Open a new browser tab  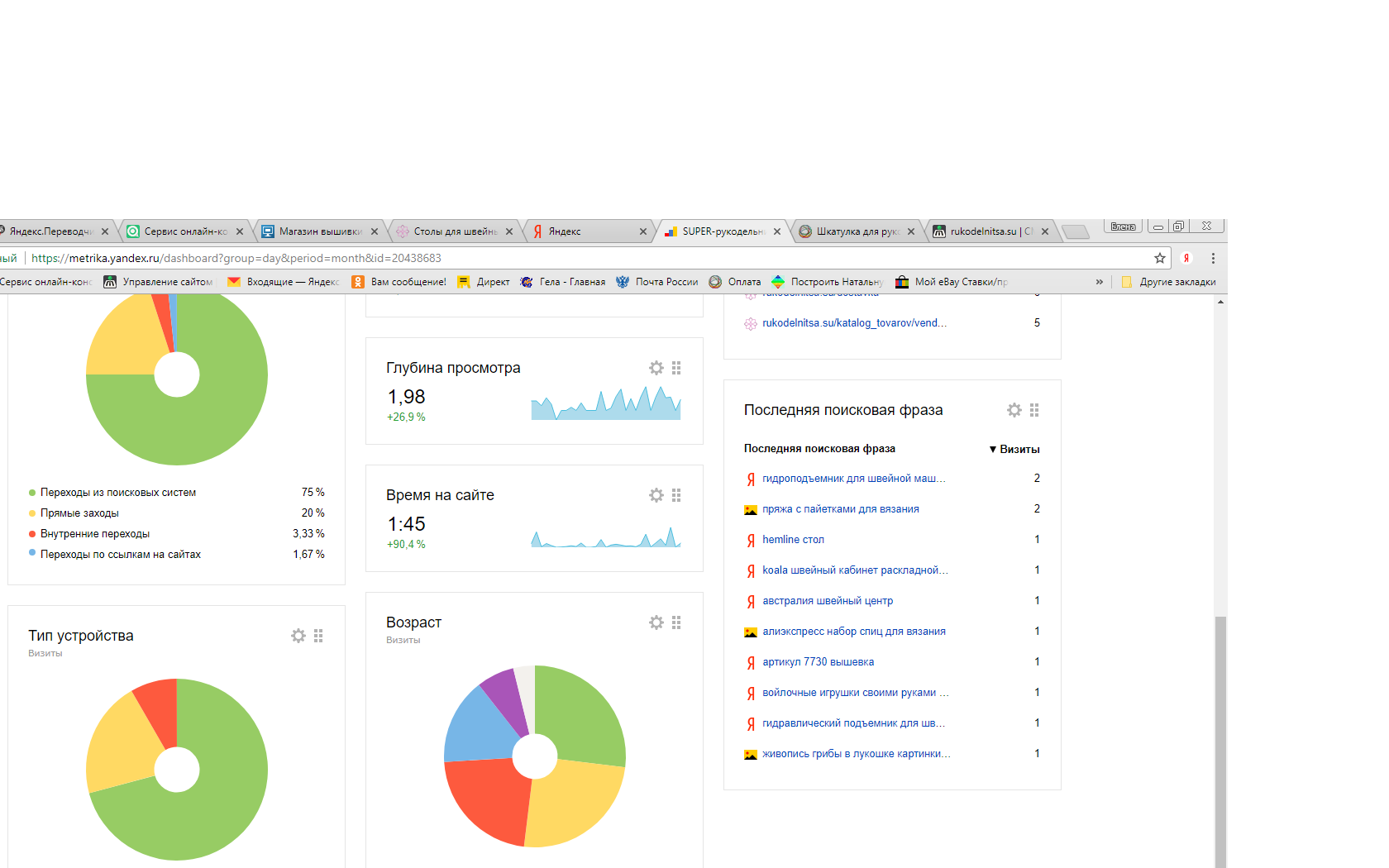pos(1075,231)
